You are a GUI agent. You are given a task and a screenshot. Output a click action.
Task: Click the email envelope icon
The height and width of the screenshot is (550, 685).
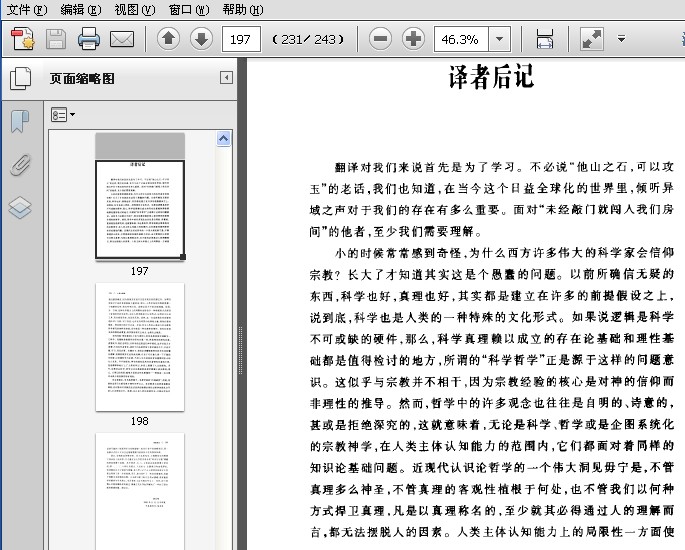tap(122, 39)
